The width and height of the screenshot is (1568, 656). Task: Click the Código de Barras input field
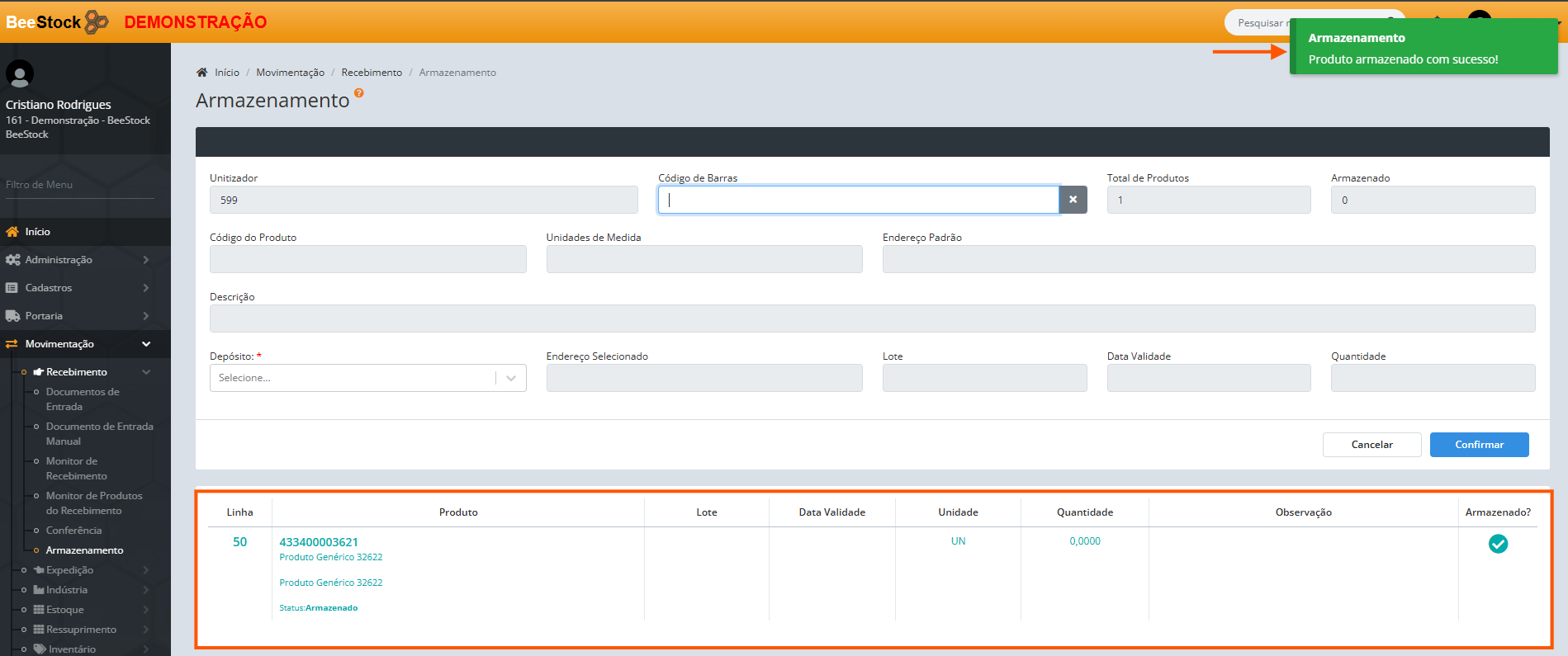point(859,200)
